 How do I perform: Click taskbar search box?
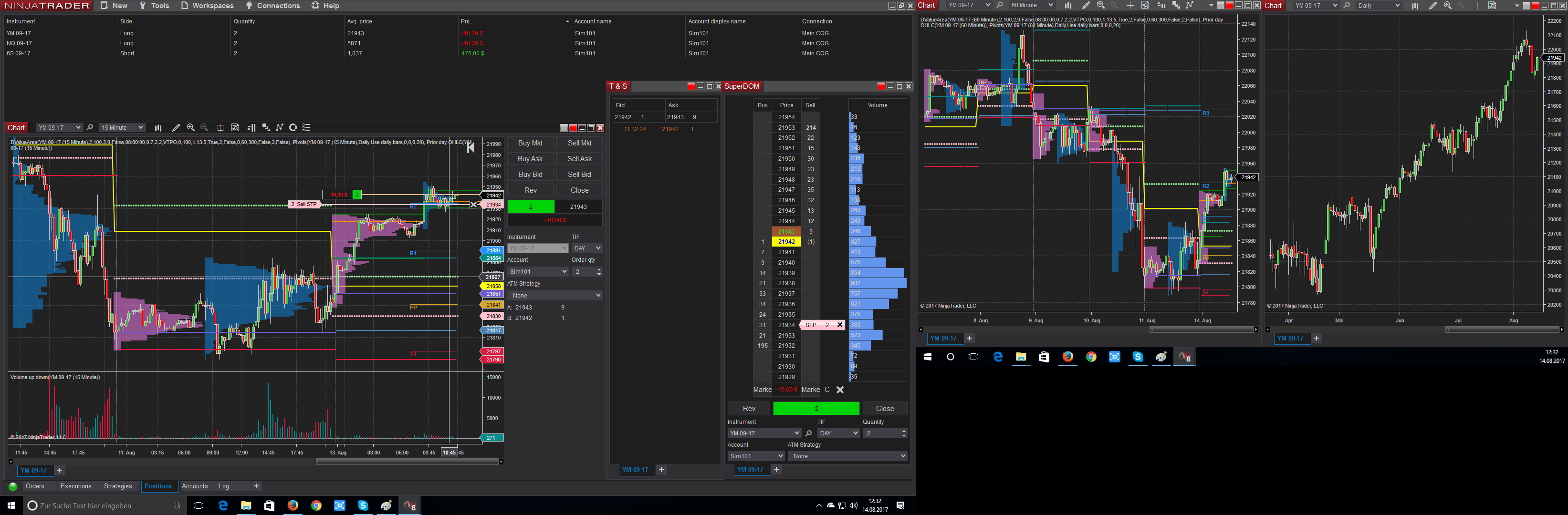[104, 506]
